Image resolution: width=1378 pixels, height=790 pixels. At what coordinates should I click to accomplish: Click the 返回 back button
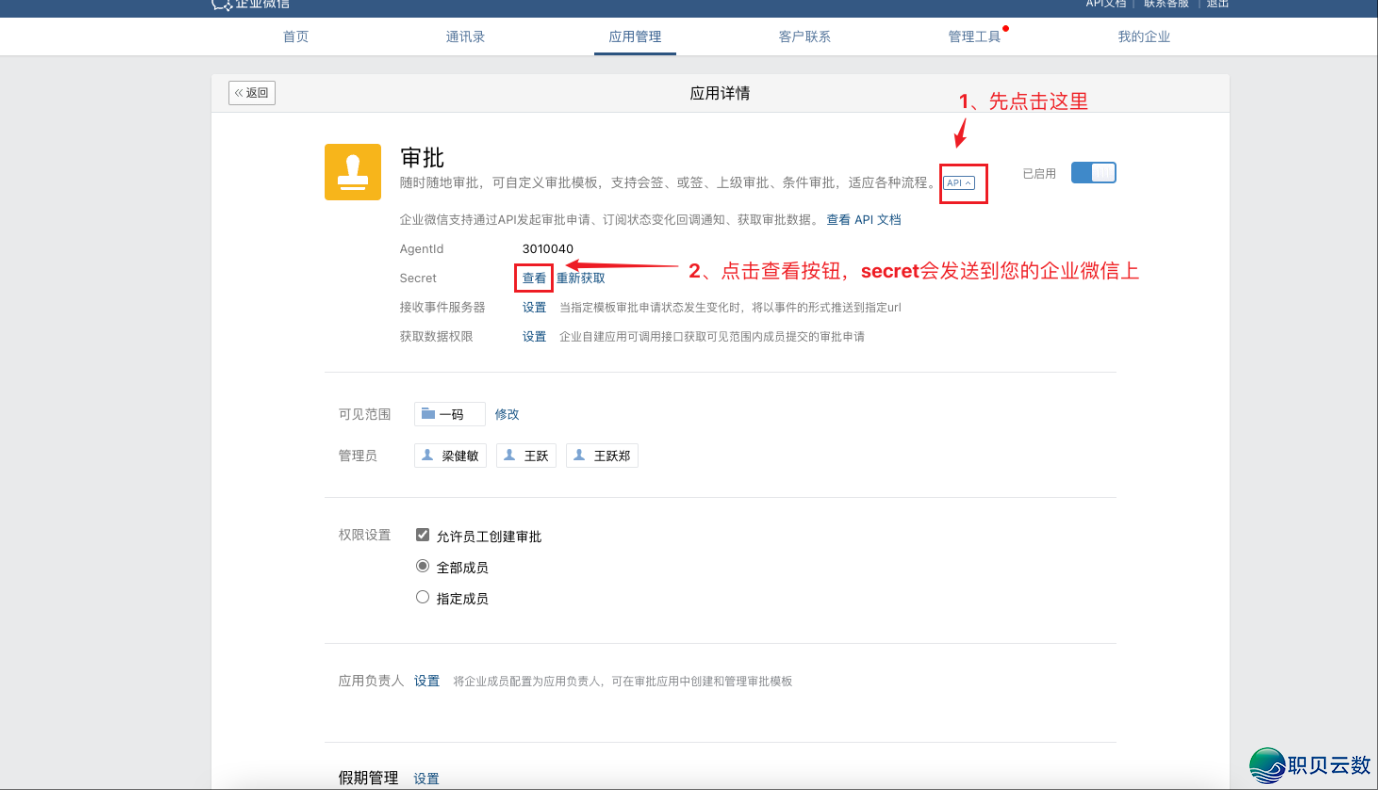252,93
